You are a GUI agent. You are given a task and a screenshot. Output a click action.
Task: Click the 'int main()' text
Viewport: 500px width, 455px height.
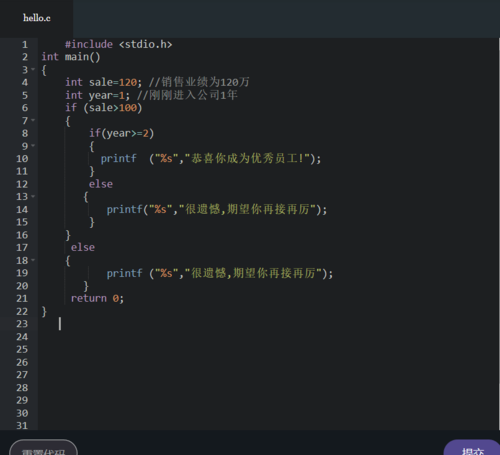tap(71, 57)
